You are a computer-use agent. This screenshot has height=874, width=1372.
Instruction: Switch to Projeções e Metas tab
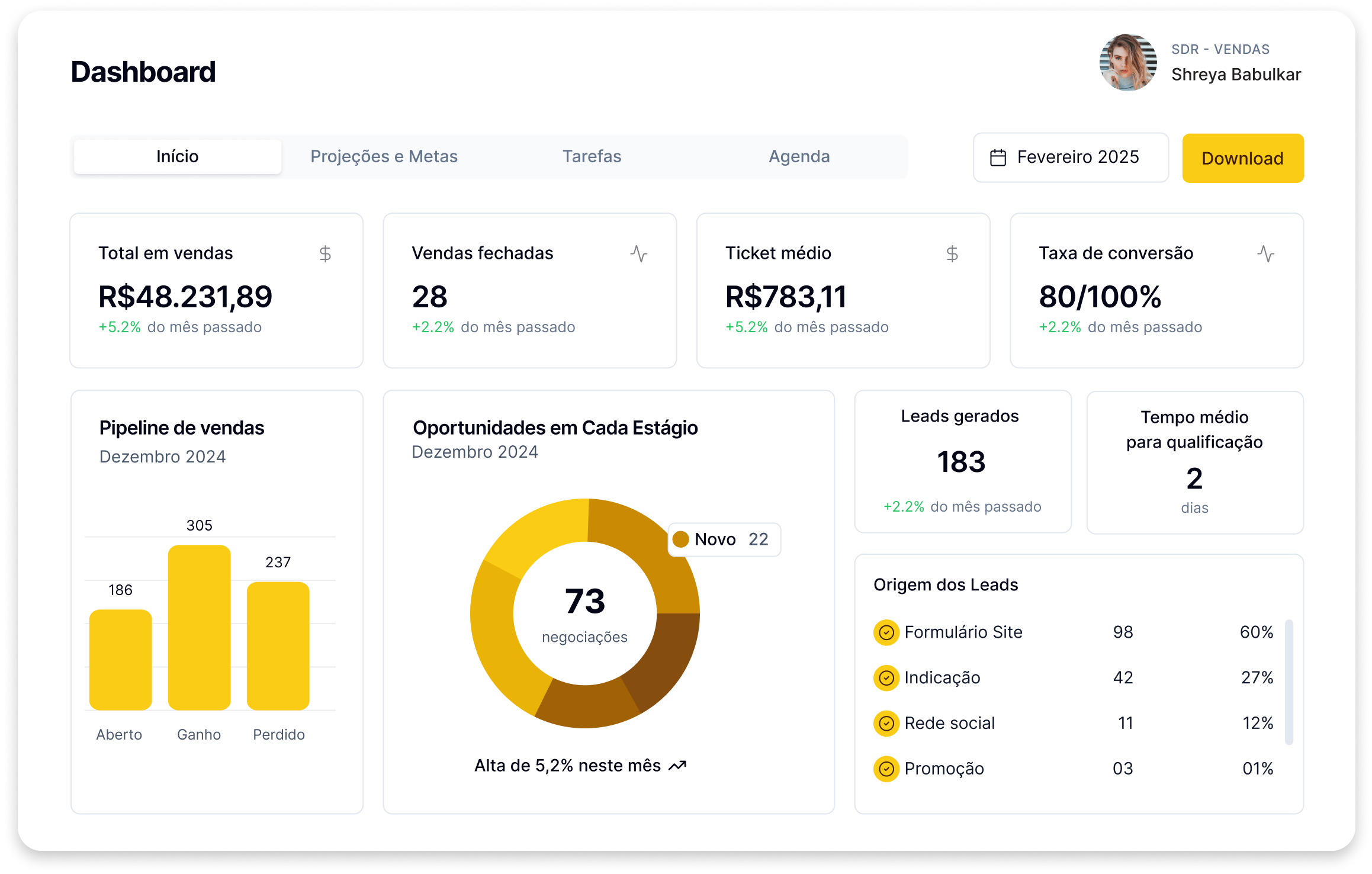click(x=384, y=156)
